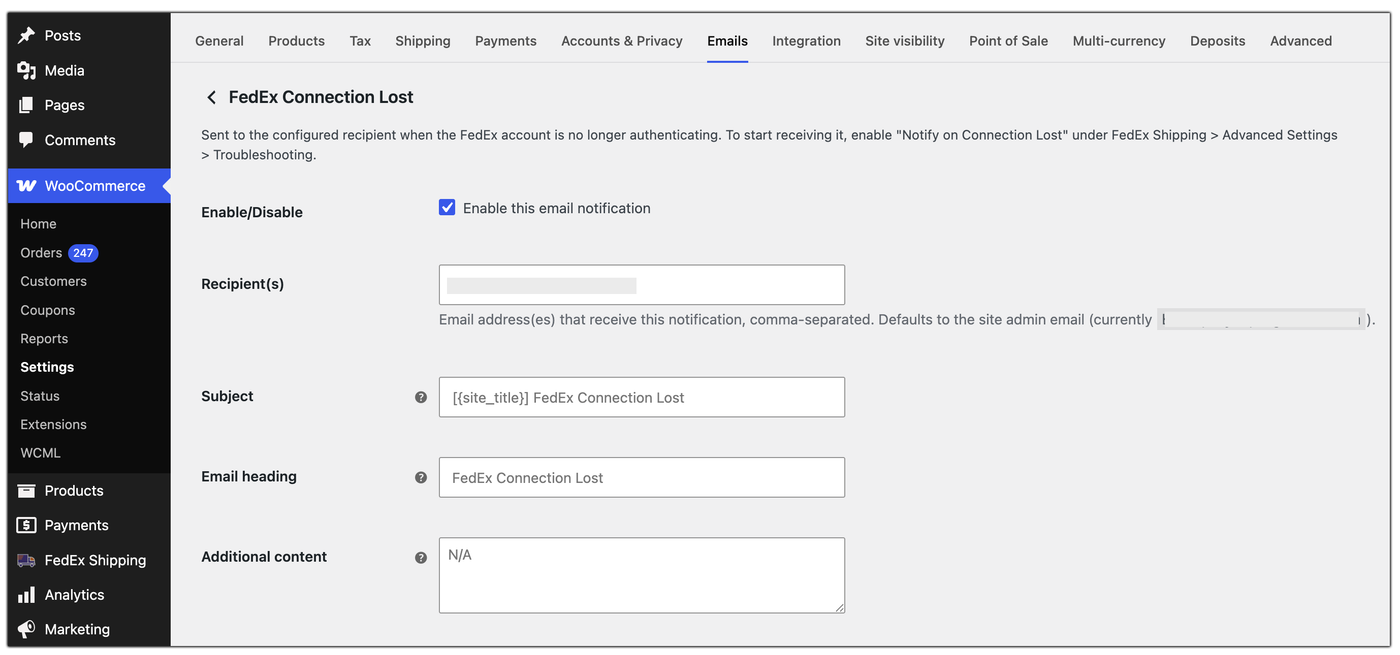Open the Coupons submenu link
This screenshot has height=655, width=1400.
coord(48,310)
